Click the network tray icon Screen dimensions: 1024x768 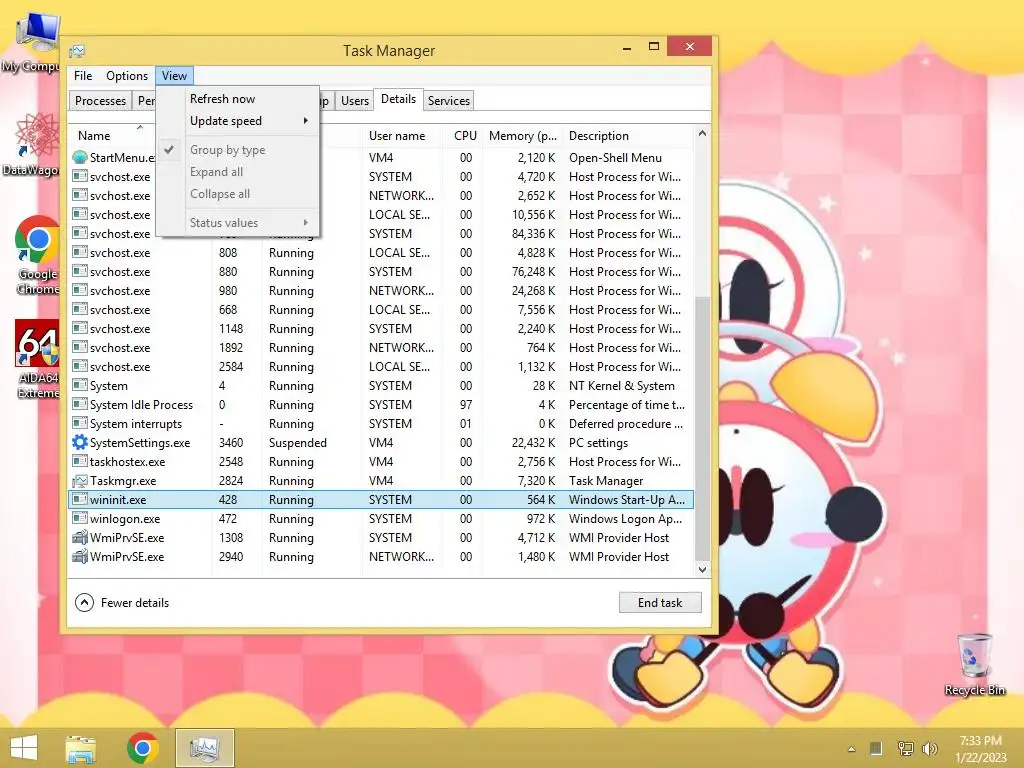pos(905,748)
